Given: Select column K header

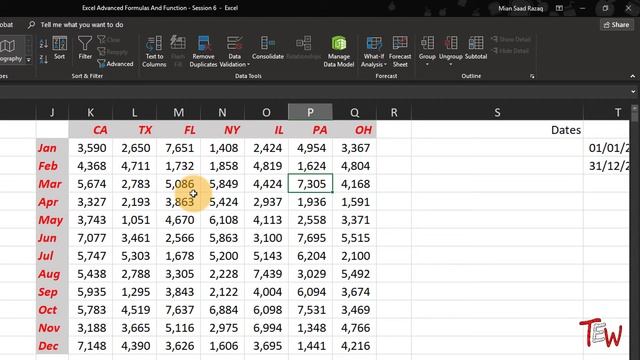Looking at the screenshot, I should click(91, 112).
